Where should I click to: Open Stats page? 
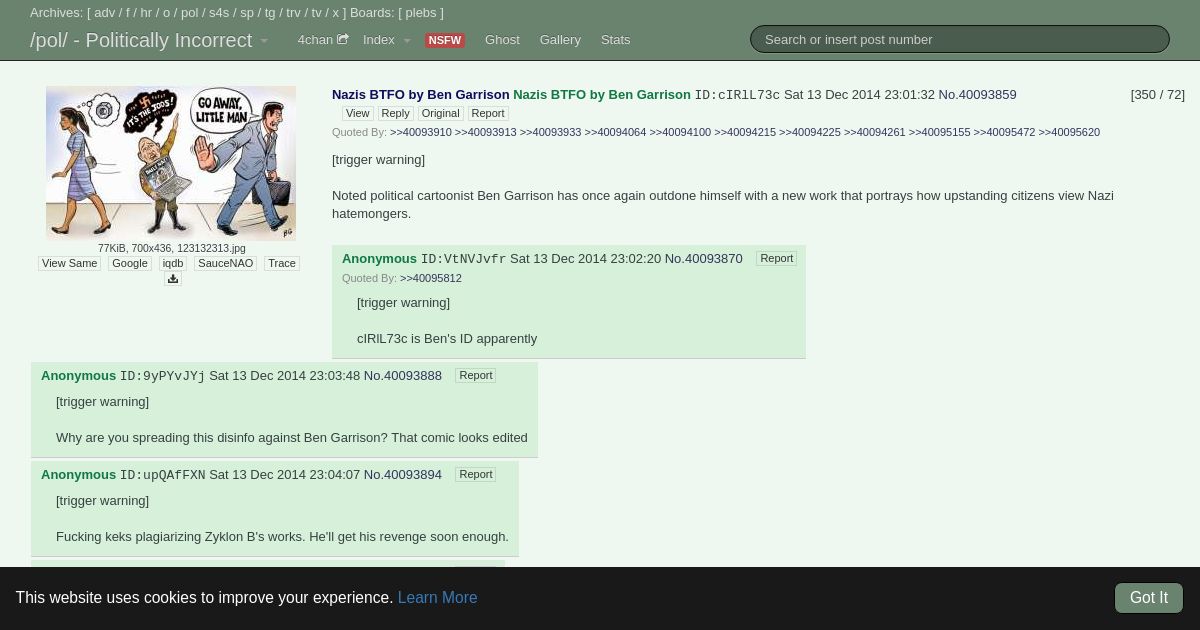tap(616, 40)
